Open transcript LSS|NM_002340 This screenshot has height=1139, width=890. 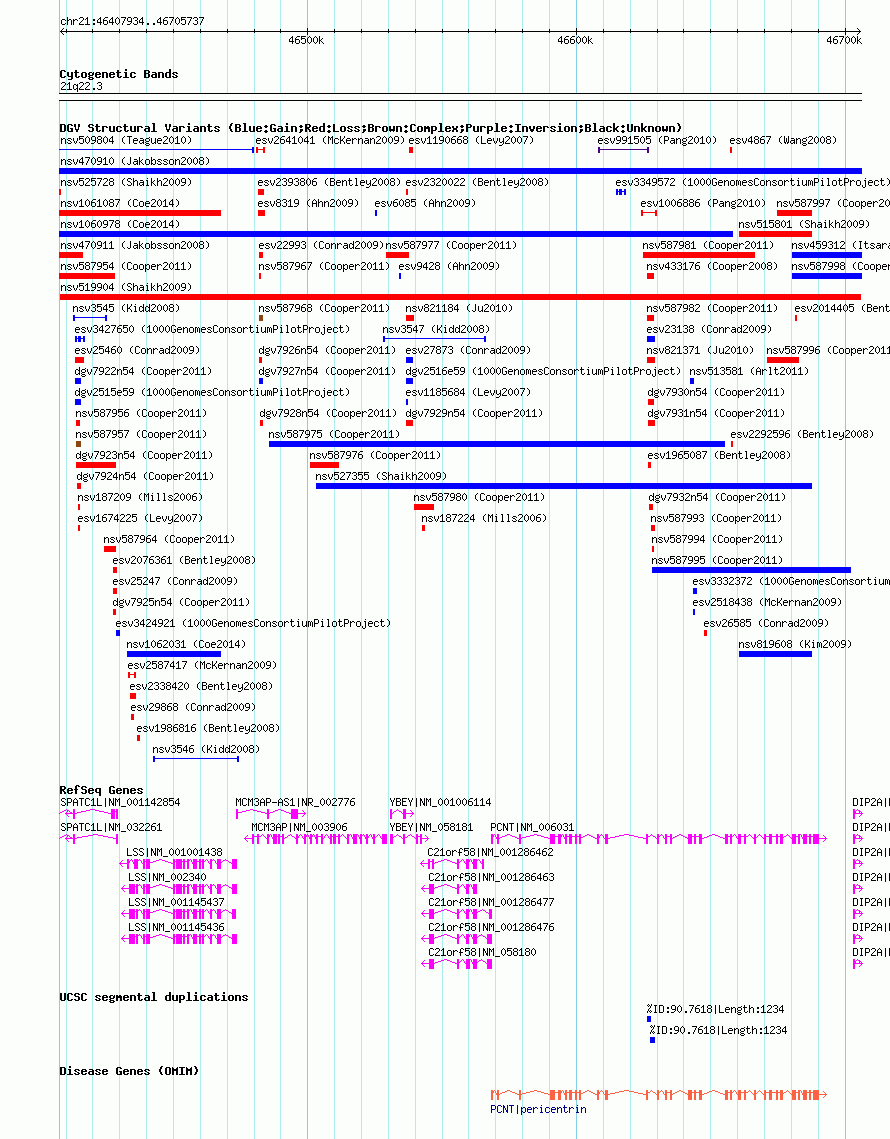167,877
